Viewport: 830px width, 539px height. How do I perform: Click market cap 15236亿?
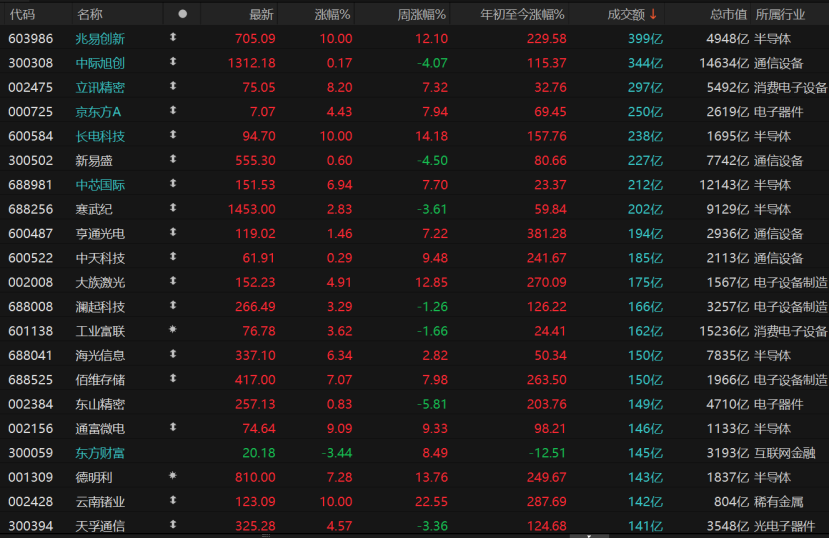[724, 331]
